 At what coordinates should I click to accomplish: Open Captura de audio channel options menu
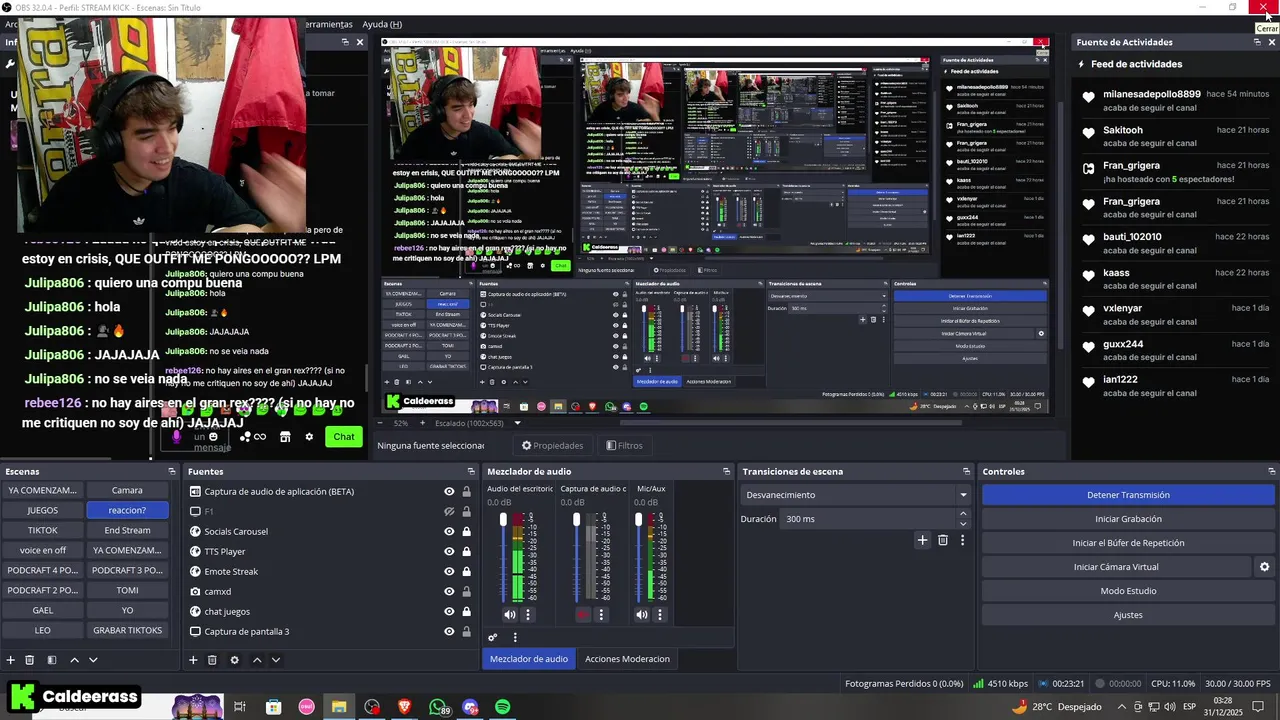pyautogui.click(x=601, y=615)
